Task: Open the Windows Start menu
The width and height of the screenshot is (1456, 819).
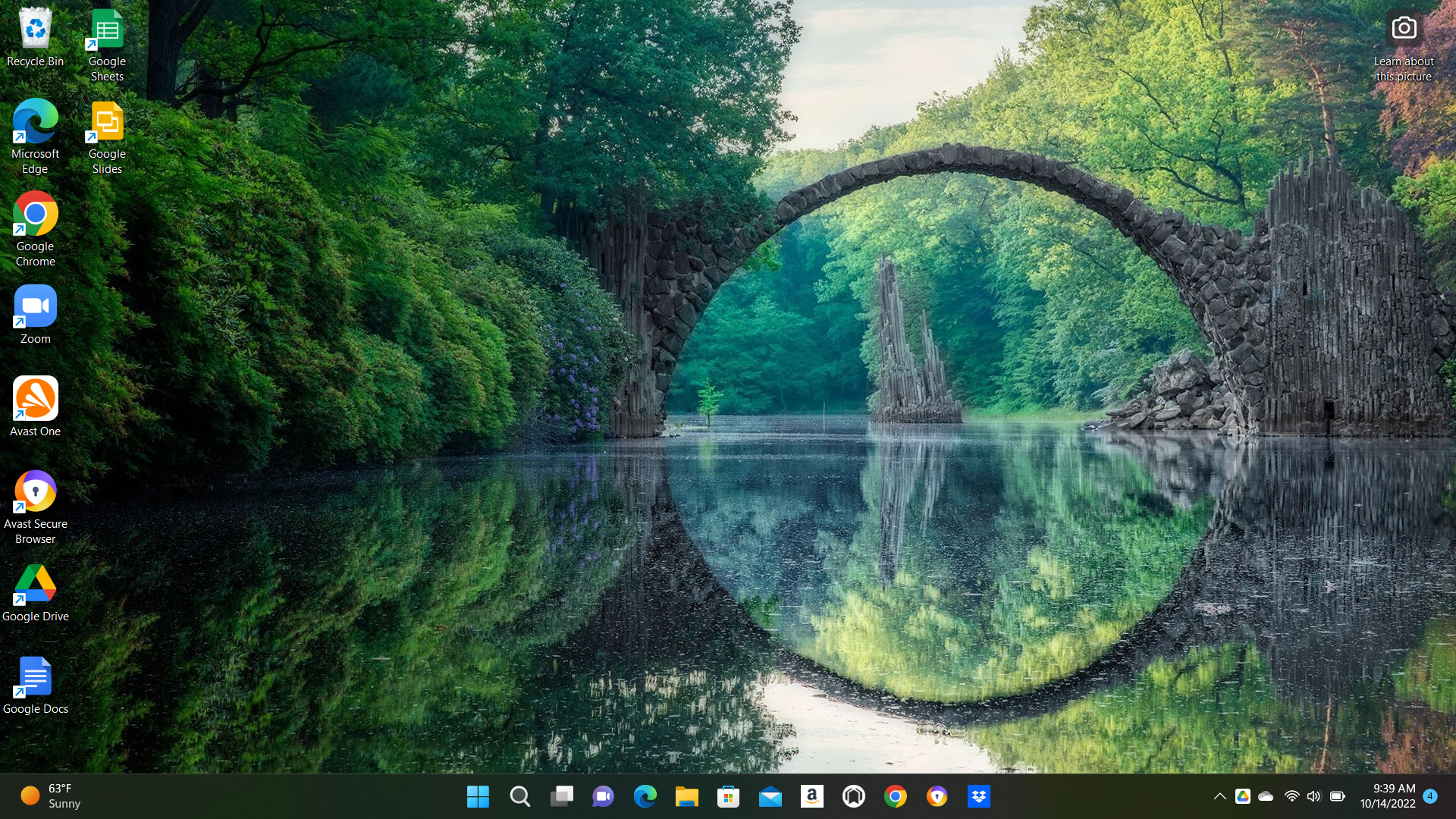Action: pyautogui.click(x=478, y=796)
